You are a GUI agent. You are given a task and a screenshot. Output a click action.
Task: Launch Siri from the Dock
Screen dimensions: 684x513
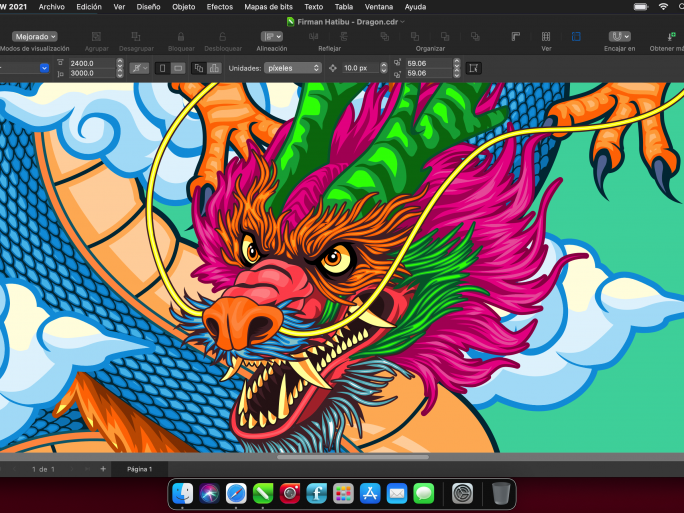pos(209,493)
